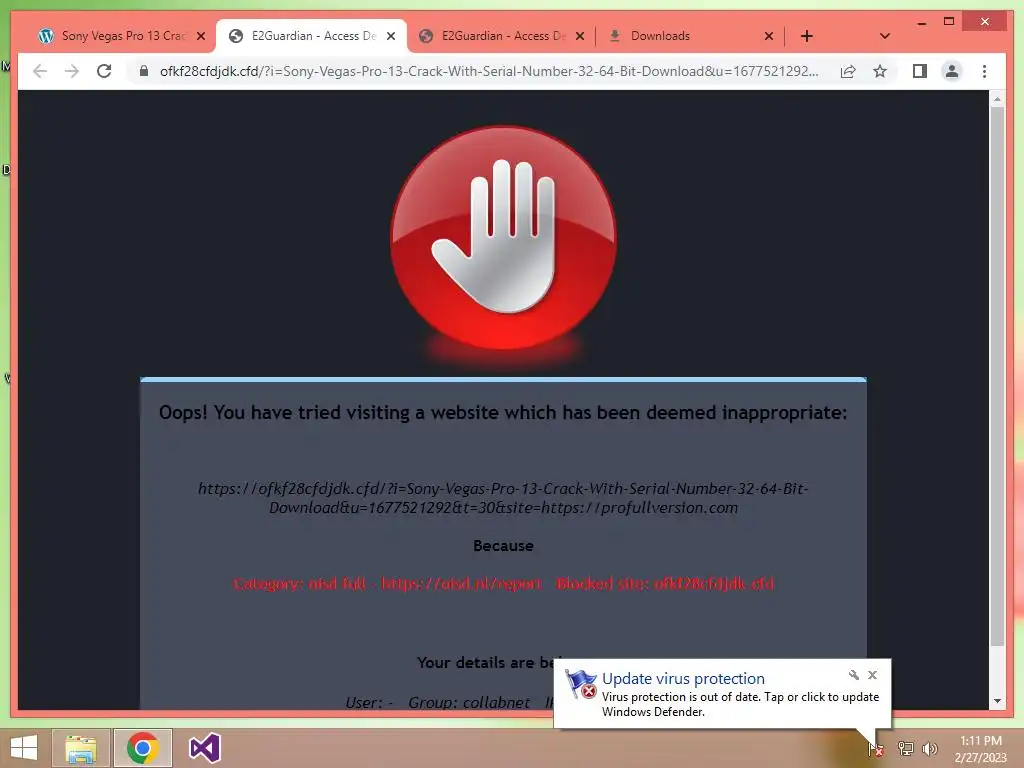Click the scrollbar down arrow

(x=997, y=701)
